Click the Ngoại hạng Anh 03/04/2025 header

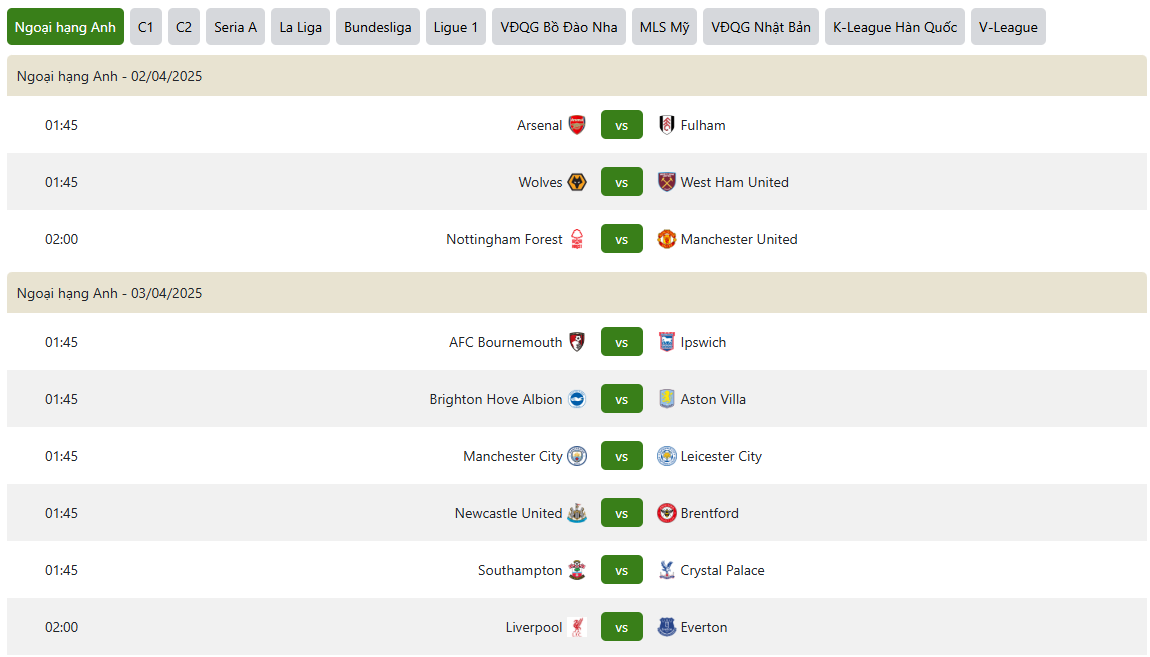(576, 293)
